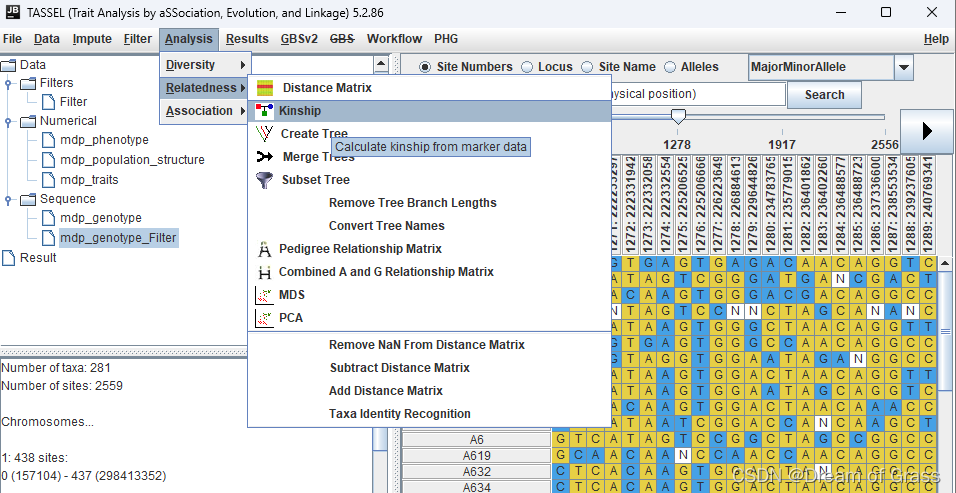
Task: Select the Site Numbers radio button
Action: [425, 67]
